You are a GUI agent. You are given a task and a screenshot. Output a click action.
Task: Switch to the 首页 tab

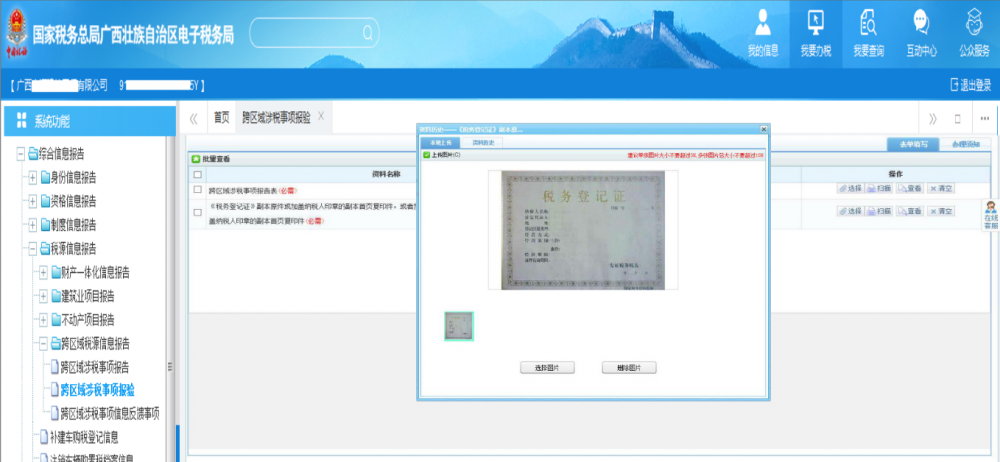coord(221,118)
